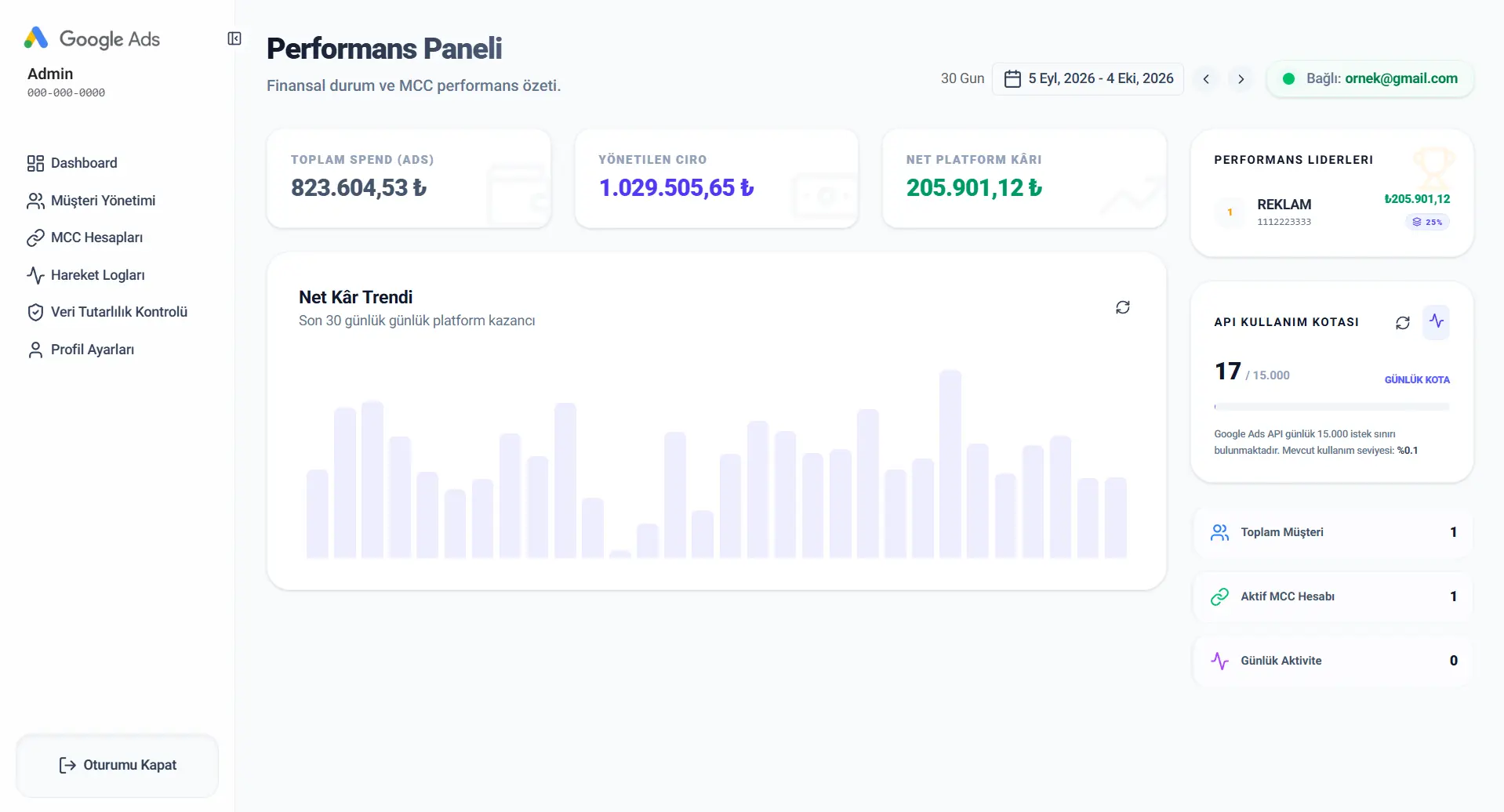Click the Aktif MCC Hesabı link icon

coord(1219,596)
